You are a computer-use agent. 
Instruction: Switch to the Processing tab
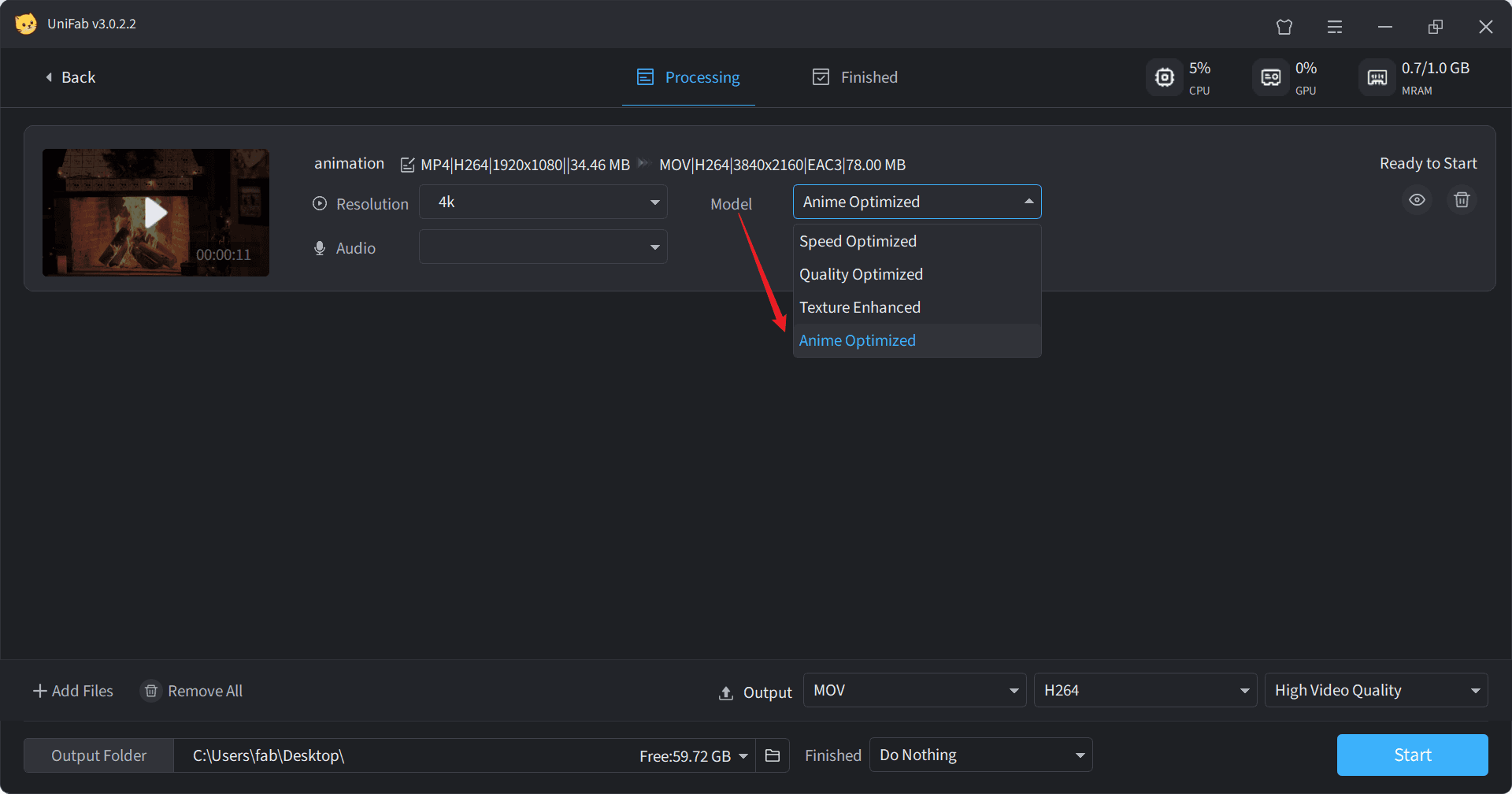[x=688, y=77]
